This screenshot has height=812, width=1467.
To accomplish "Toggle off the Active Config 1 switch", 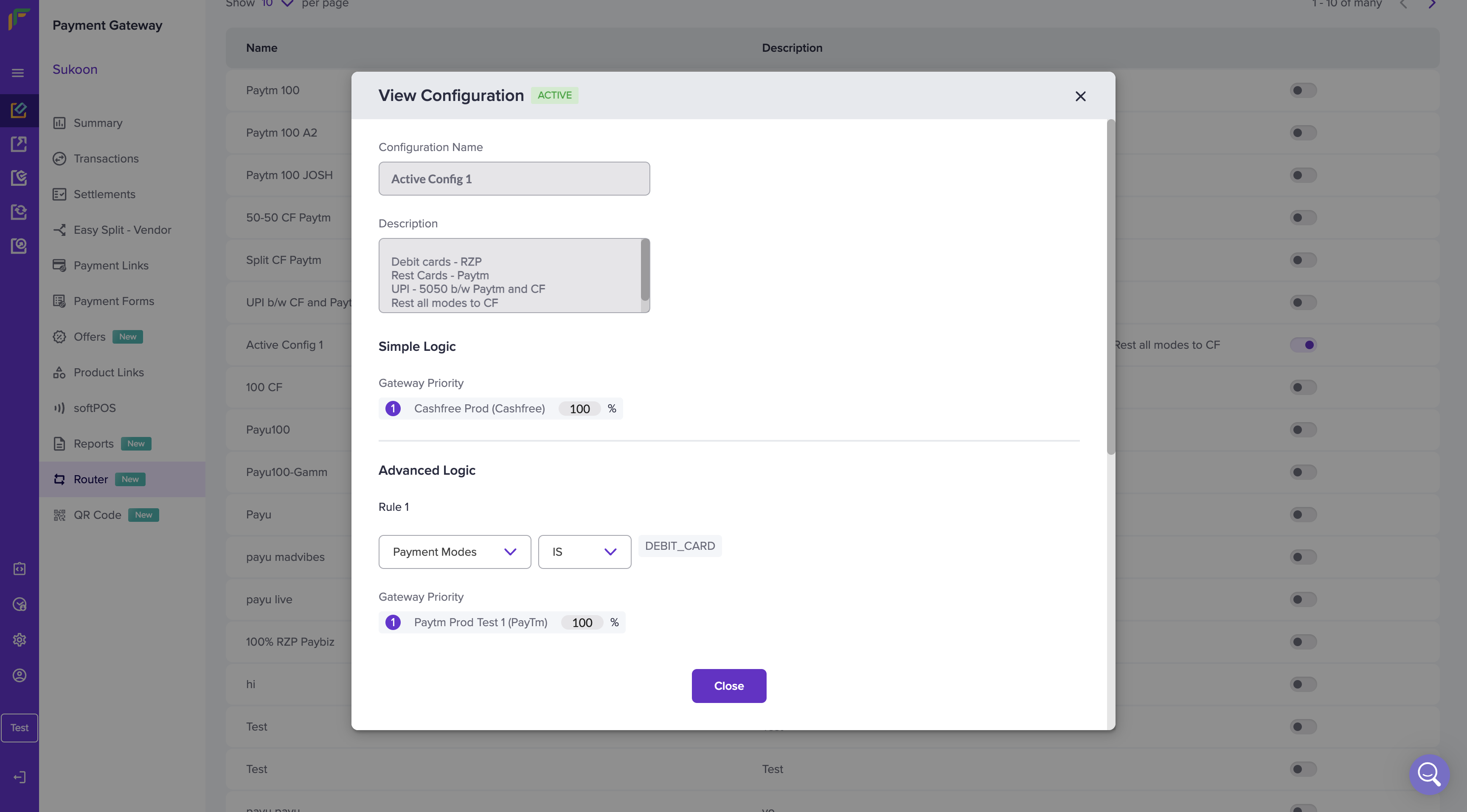I will pyautogui.click(x=1303, y=345).
